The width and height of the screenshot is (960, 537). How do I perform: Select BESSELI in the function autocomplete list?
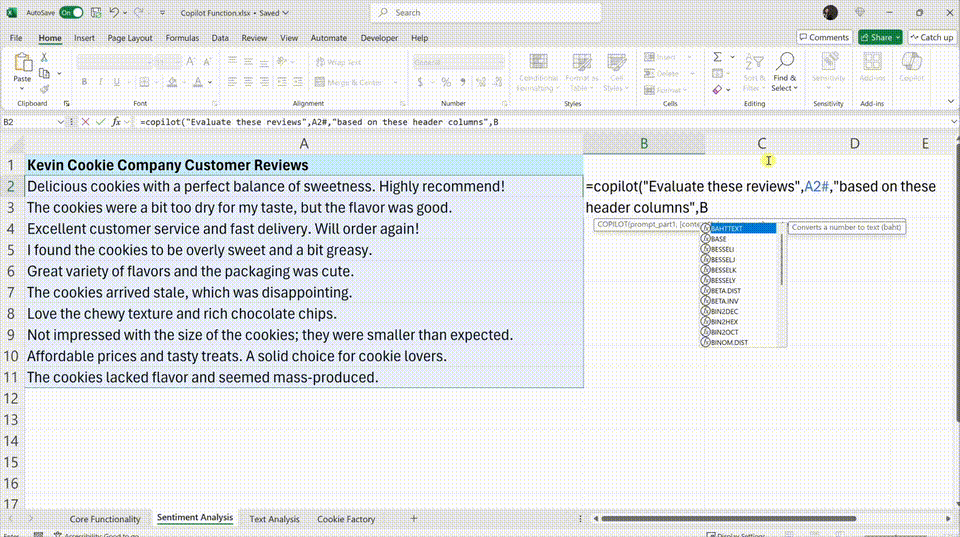coord(738,249)
